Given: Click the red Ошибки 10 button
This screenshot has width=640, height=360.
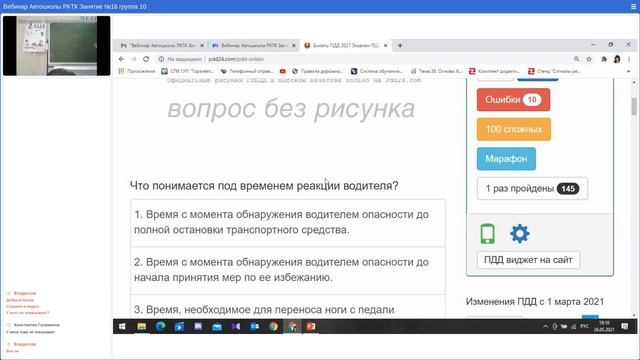Looking at the screenshot, I should coord(513,100).
